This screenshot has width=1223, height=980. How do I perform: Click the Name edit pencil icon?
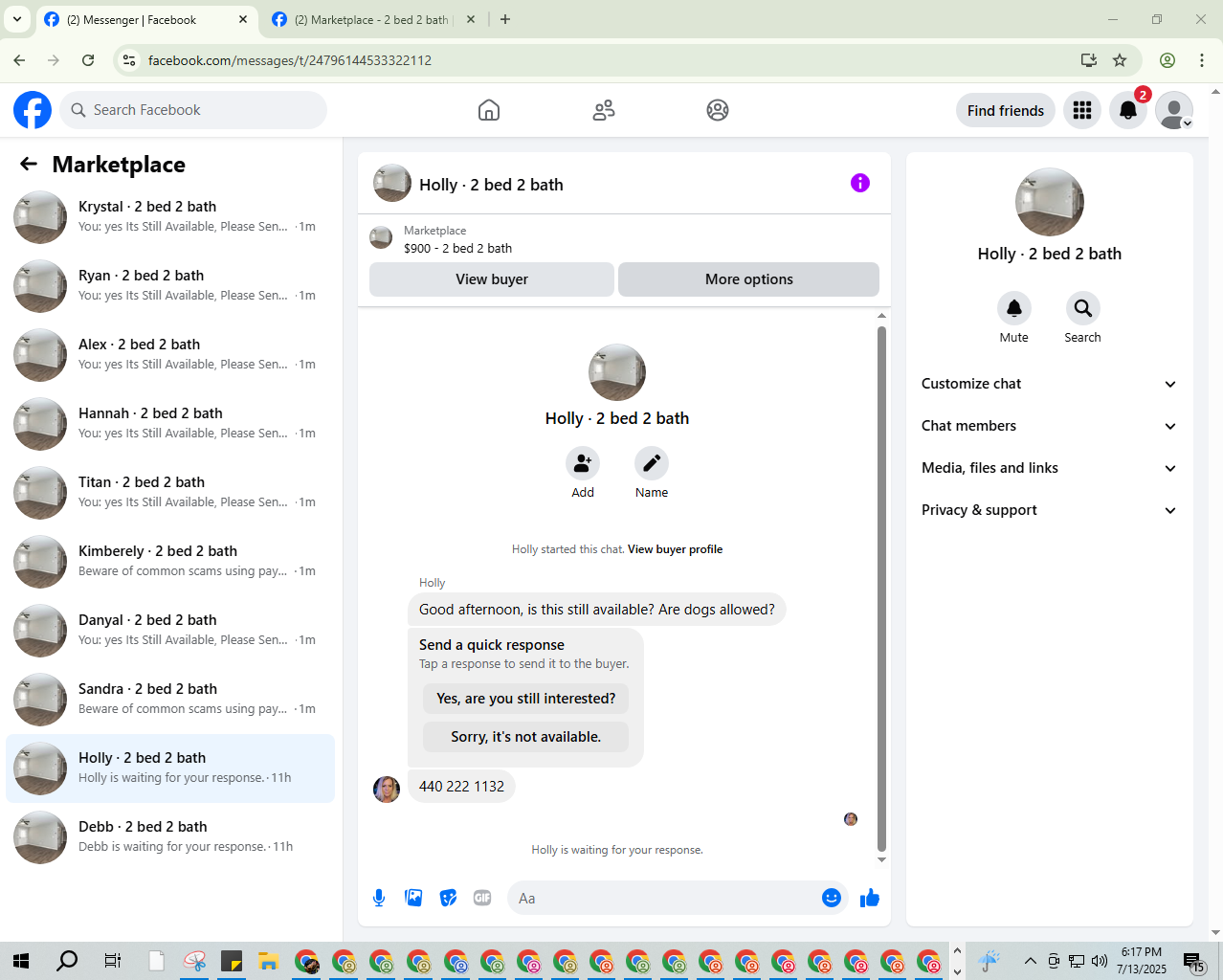[652, 463]
